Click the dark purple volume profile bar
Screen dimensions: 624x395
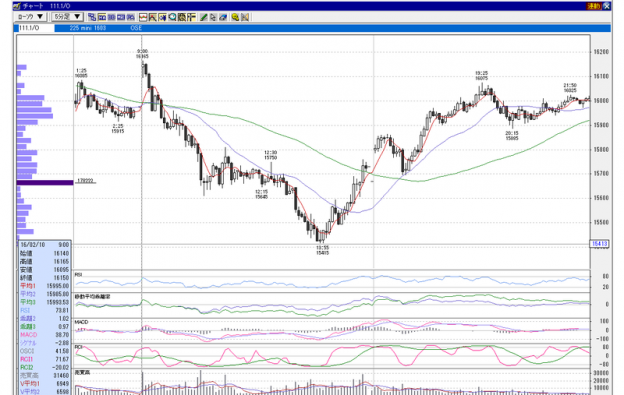coord(45,183)
